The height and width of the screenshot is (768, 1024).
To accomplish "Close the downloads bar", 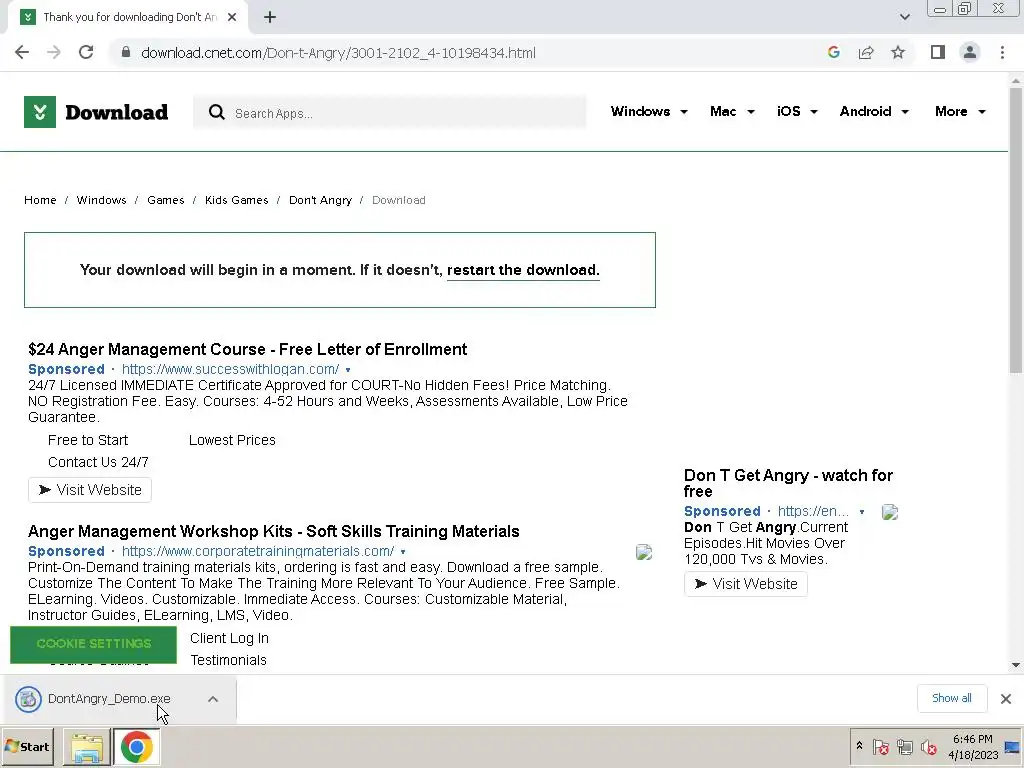I will pyautogui.click(x=1006, y=699).
